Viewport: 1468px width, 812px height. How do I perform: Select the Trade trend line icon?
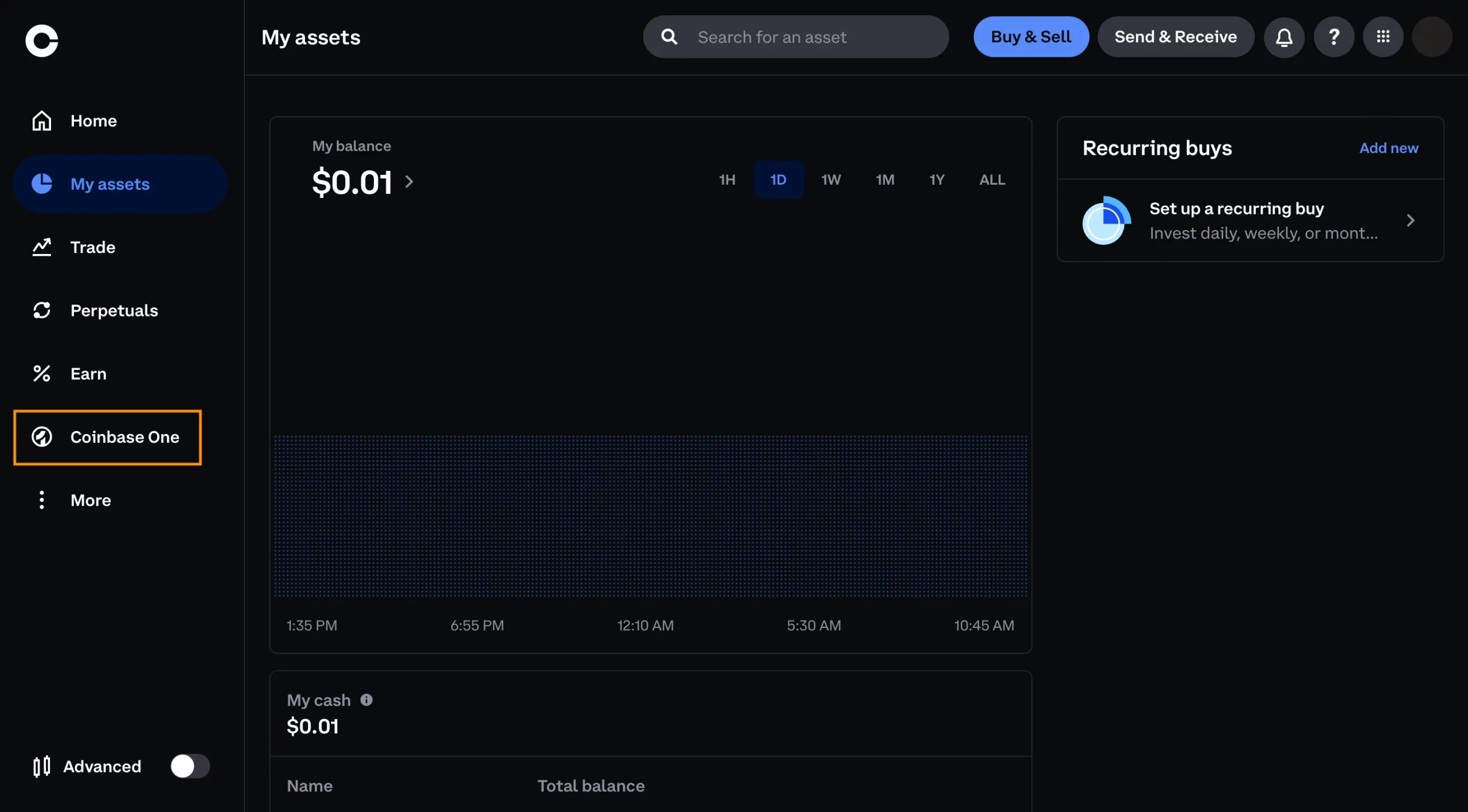[41, 246]
